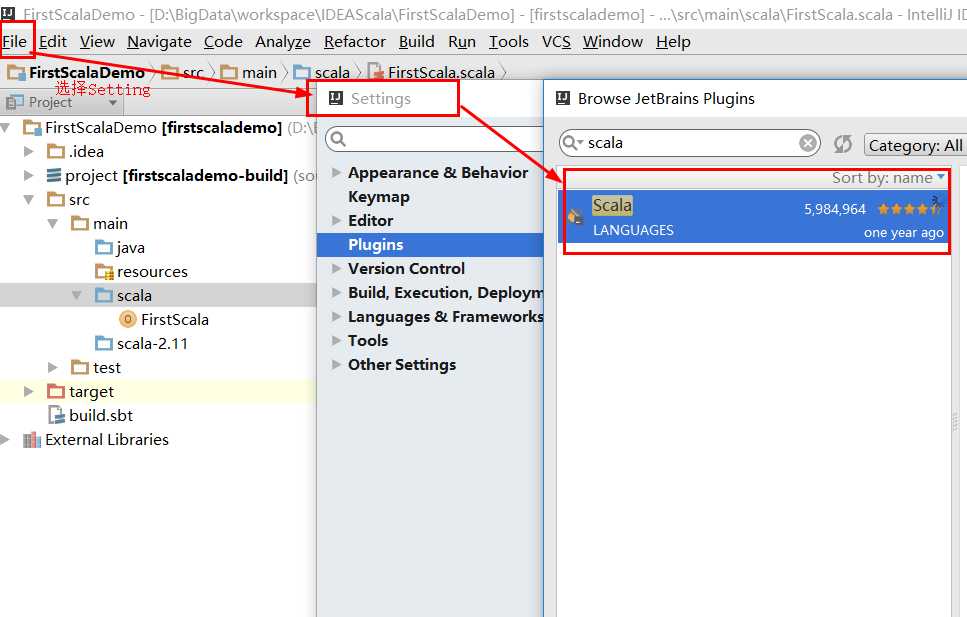Open the File menu
967x617 pixels.
point(15,42)
